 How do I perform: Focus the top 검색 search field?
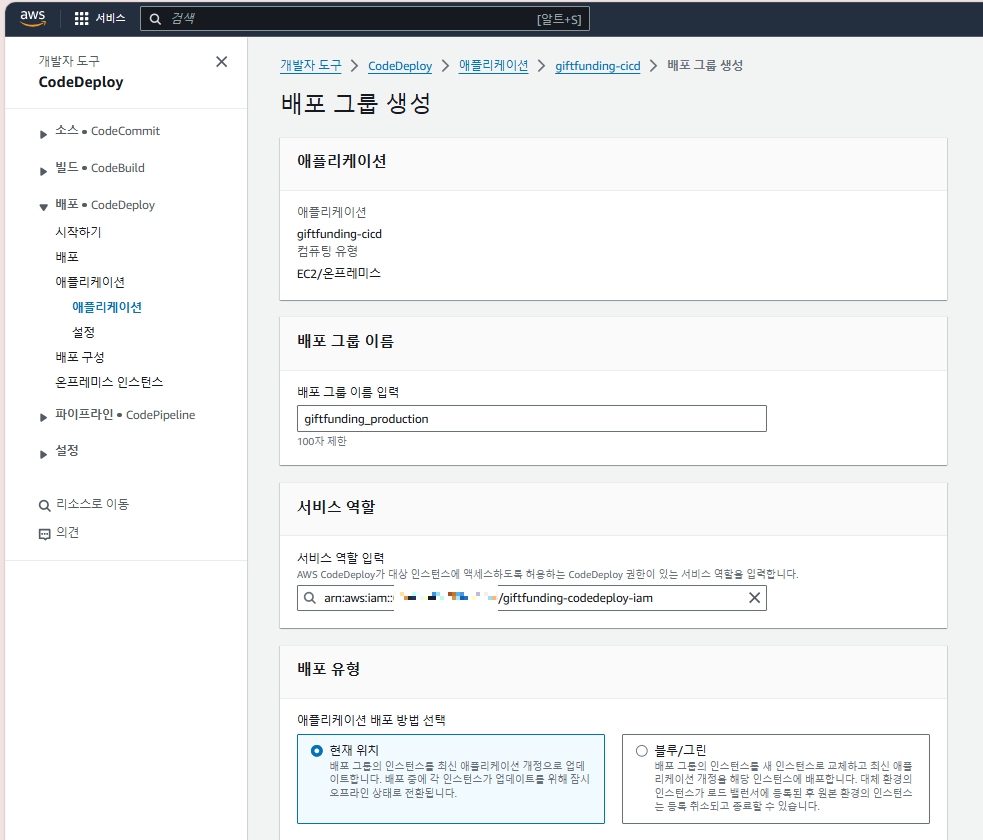point(365,19)
